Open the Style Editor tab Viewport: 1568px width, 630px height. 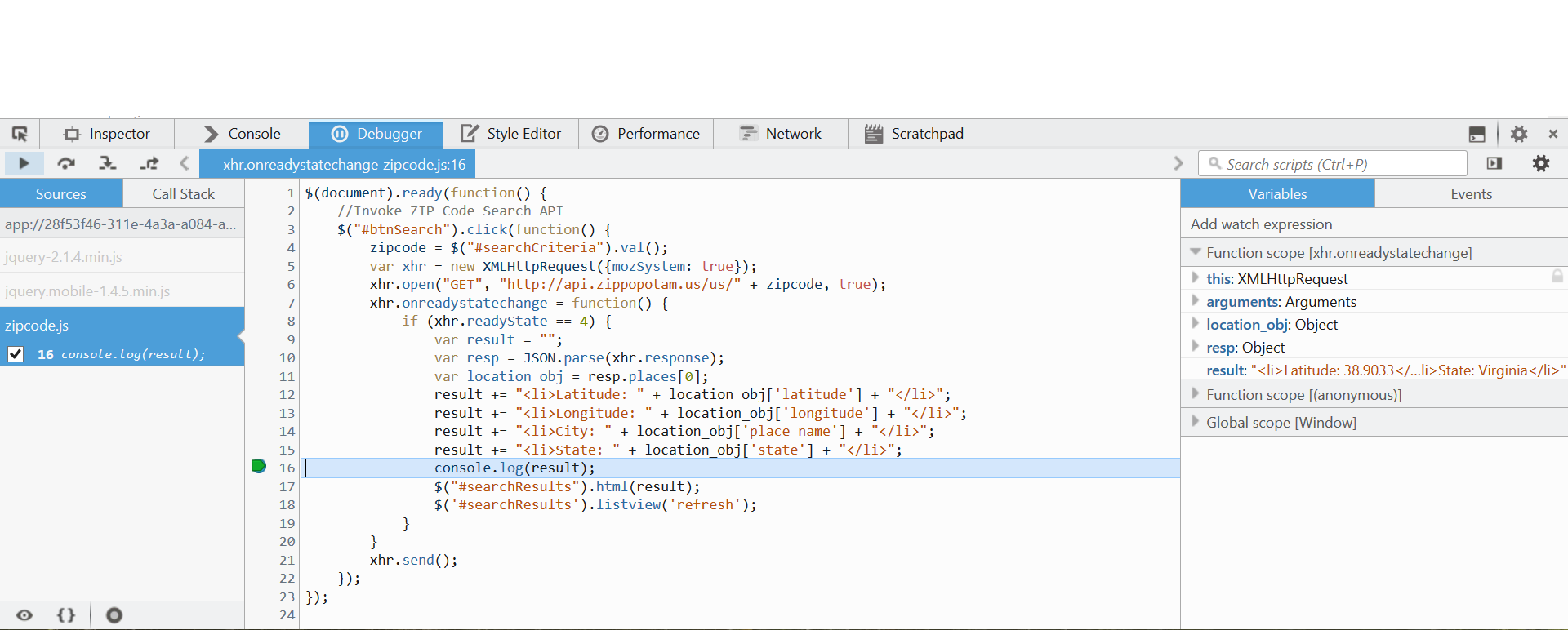510,134
